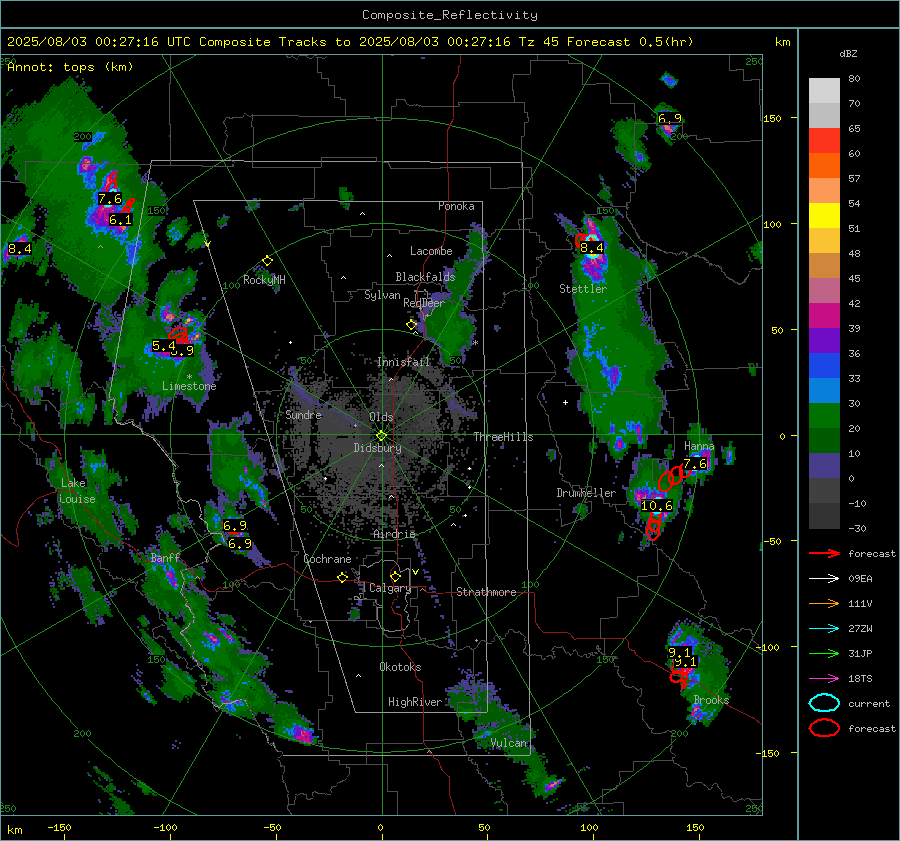Select the orange 111V arrow legend icon
This screenshot has width=900, height=841.
tap(824, 603)
